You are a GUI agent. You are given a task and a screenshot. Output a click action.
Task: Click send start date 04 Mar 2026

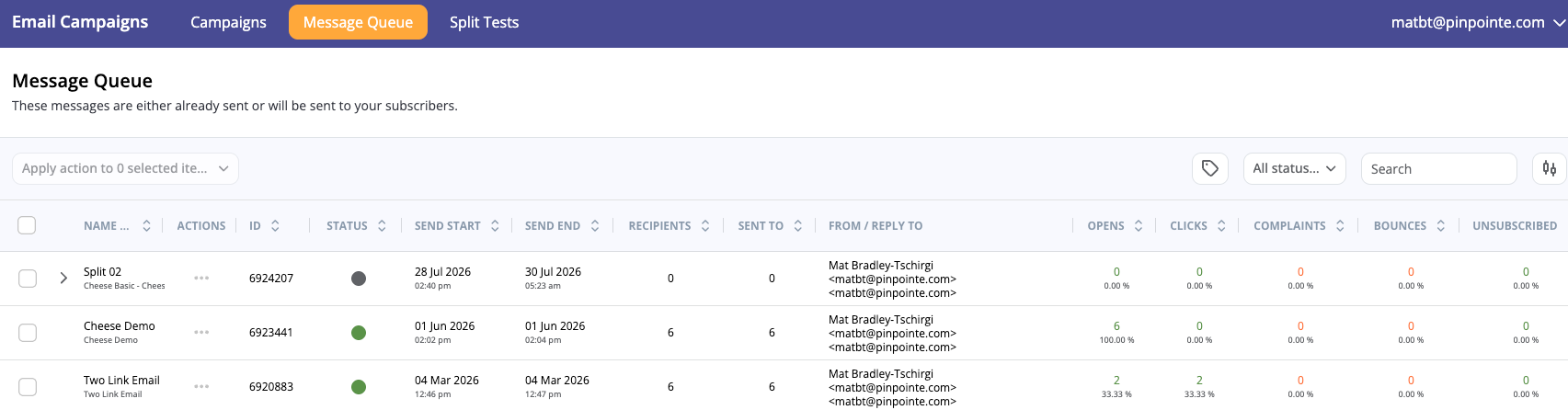[x=445, y=381]
